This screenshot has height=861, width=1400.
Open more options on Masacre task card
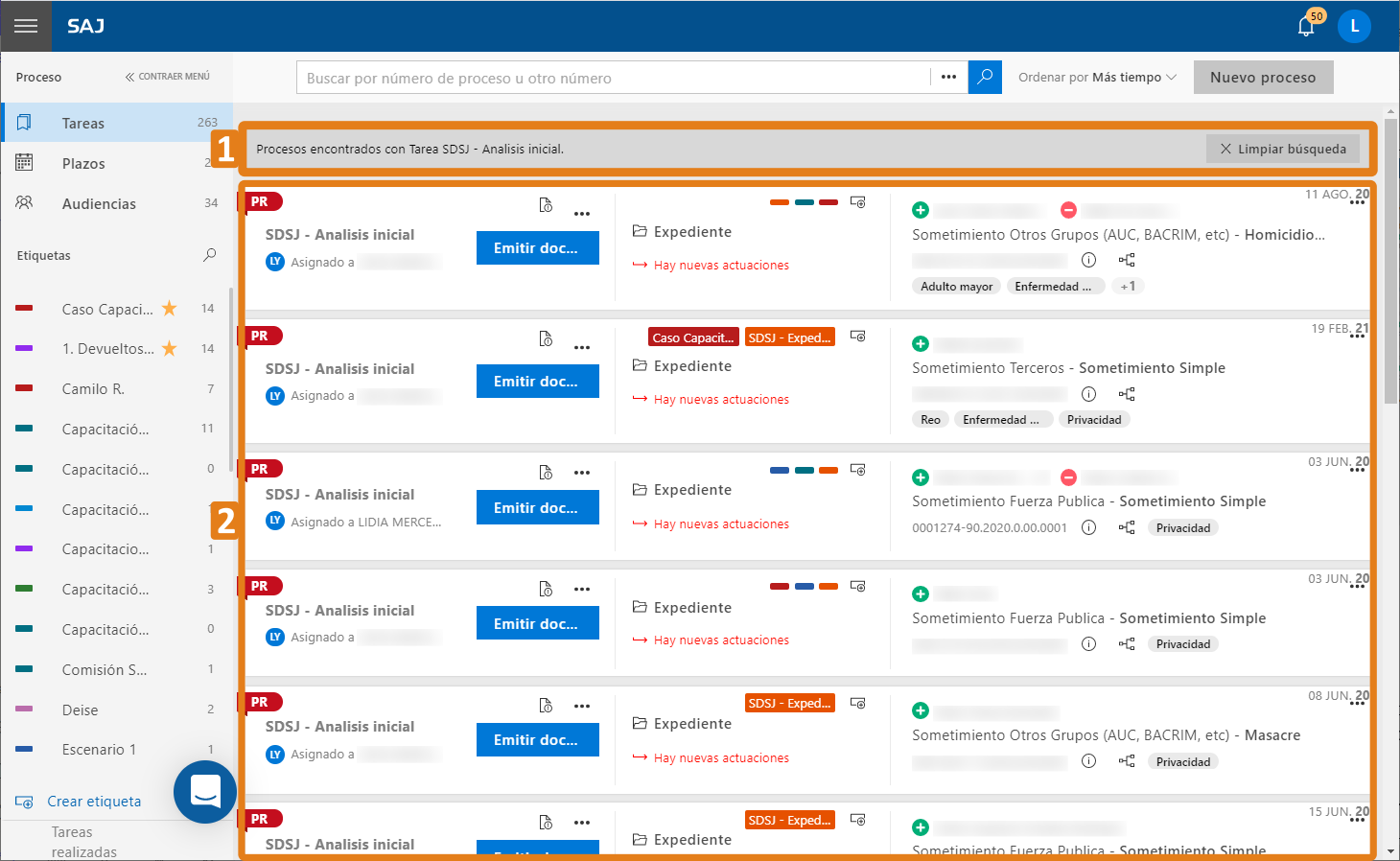[x=582, y=706]
